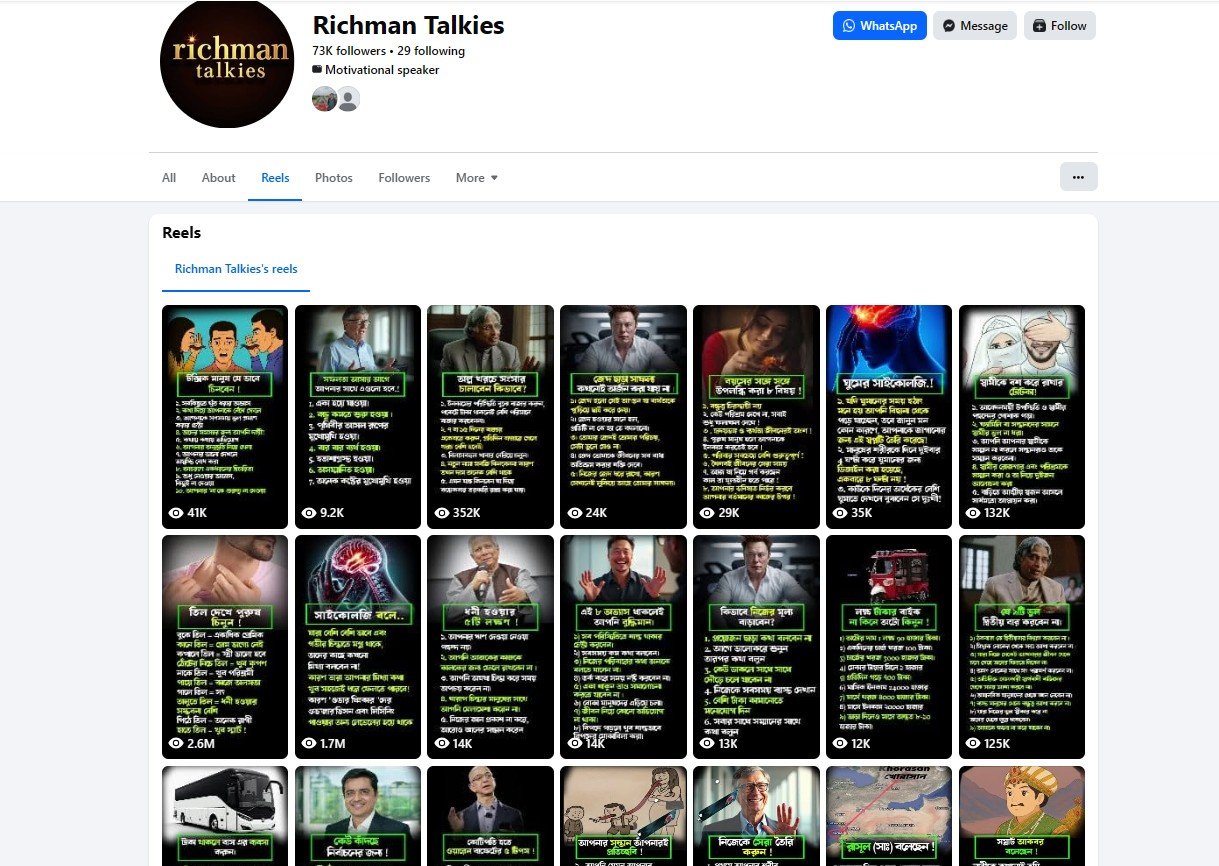Click the Richman Talkies profile picture
The width and height of the screenshot is (1219, 866).
(x=225, y=62)
